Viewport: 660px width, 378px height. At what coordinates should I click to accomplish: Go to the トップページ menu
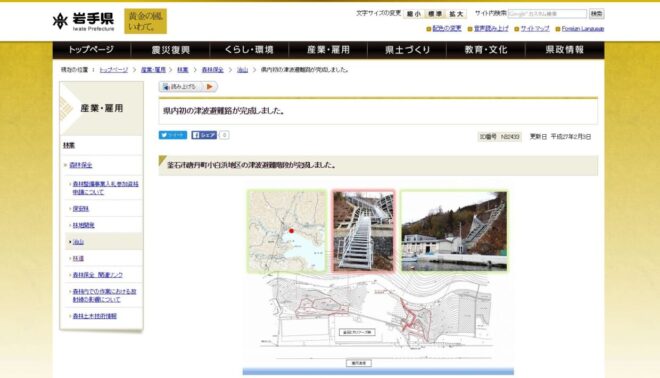point(91,50)
